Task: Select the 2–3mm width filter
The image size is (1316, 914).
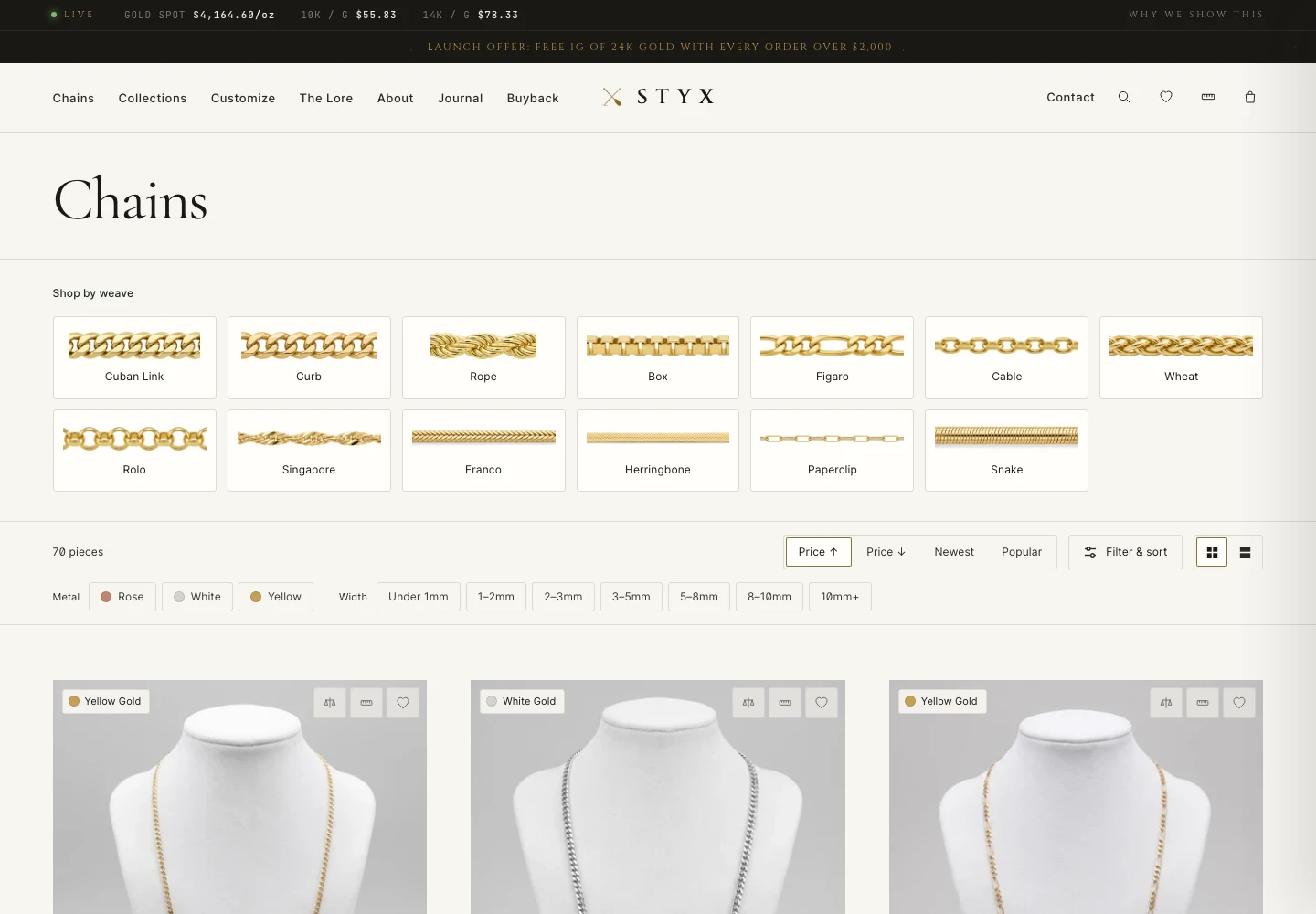Action: pyautogui.click(x=563, y=597)
